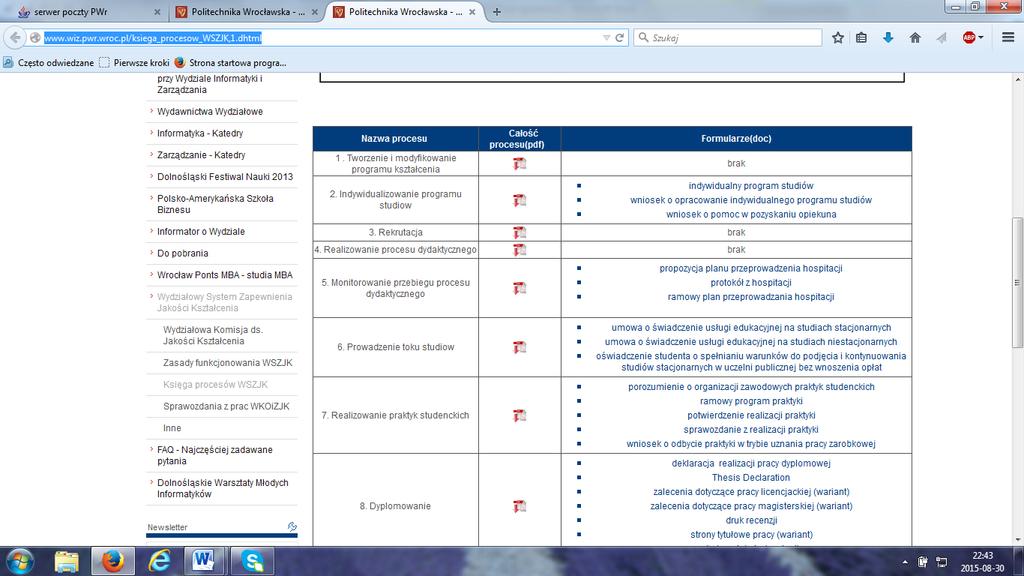
Task: Open Informator o Wydziale link
Action: click(200, 231)
